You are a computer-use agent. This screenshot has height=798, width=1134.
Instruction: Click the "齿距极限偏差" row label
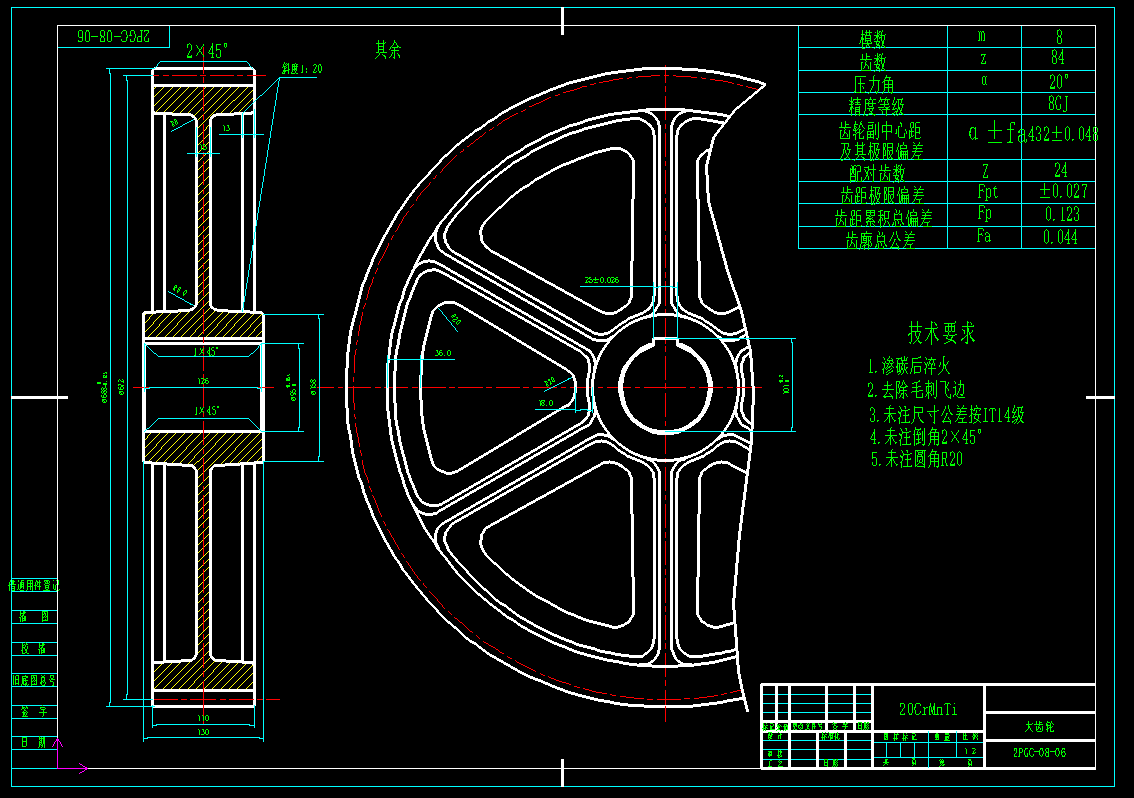tap(882, 195)
